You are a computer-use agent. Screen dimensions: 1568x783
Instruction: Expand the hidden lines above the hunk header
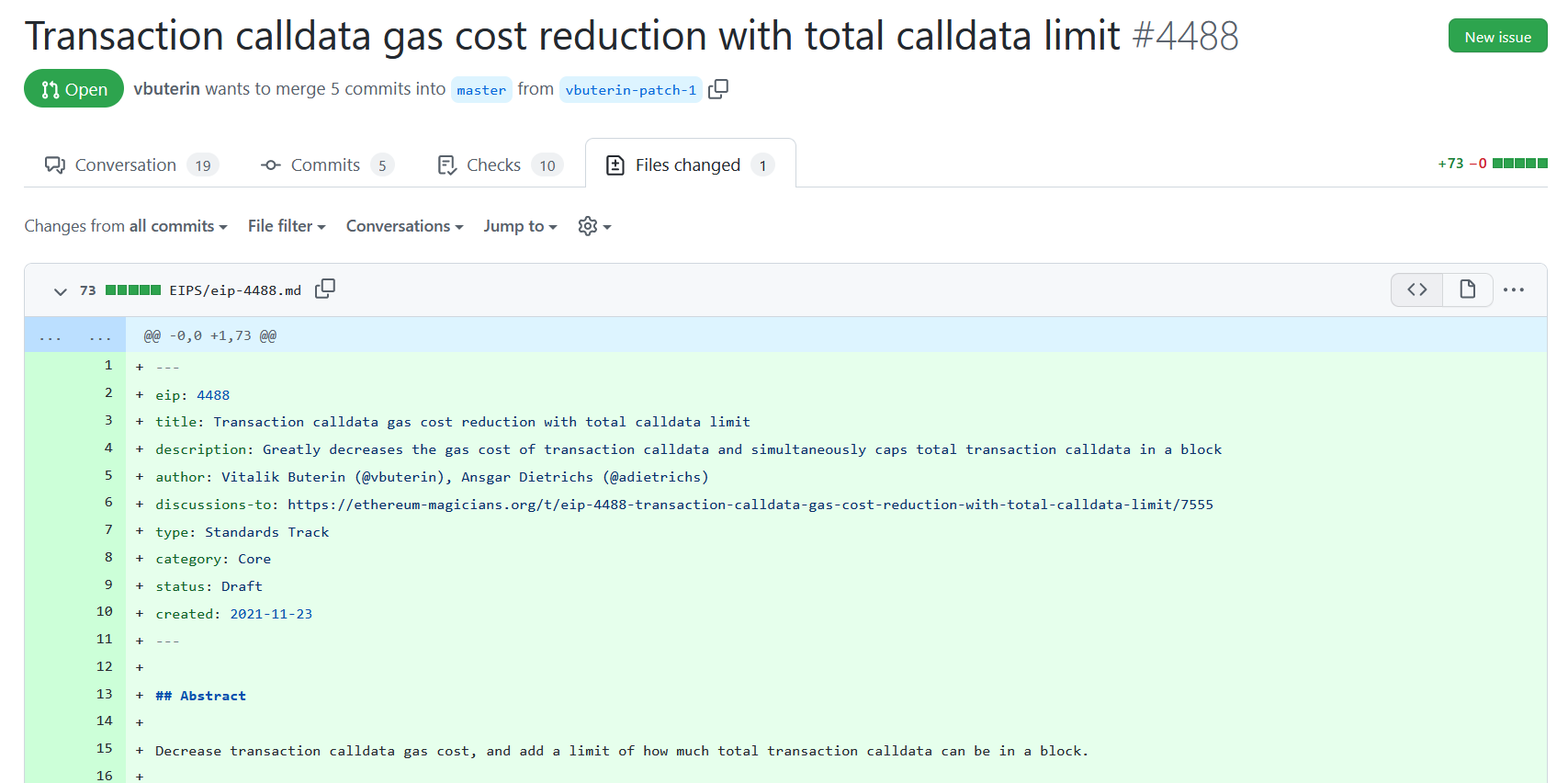(75, 335)
